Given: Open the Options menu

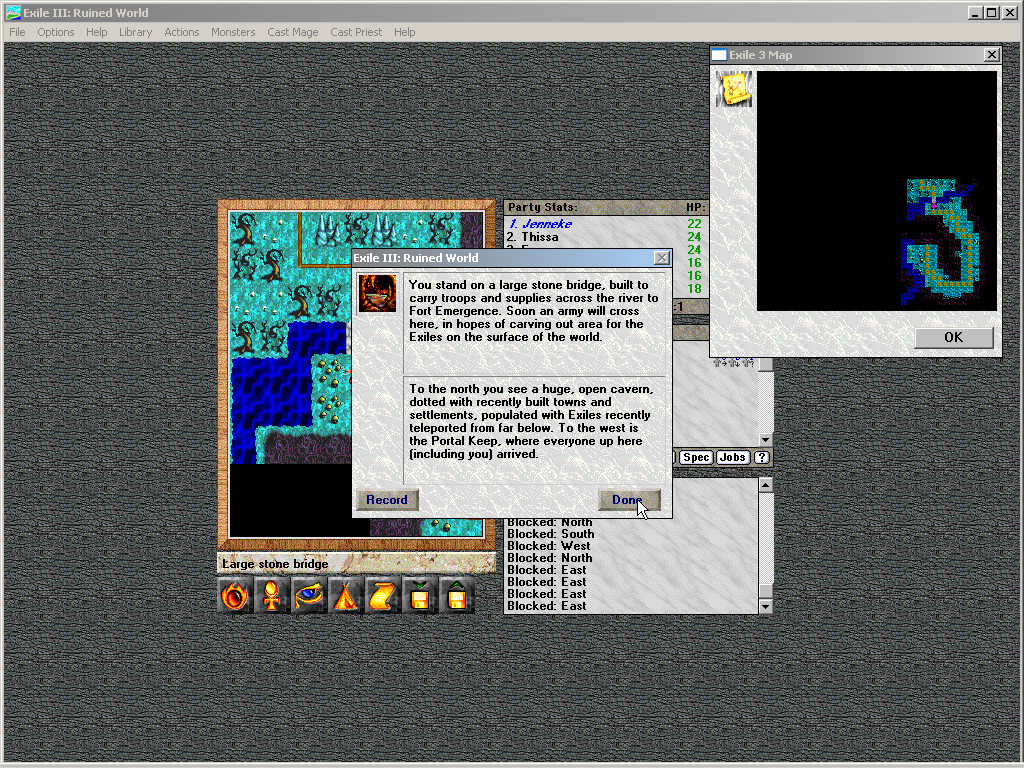Looking at the screenshot, I should [x=56, y=32].
